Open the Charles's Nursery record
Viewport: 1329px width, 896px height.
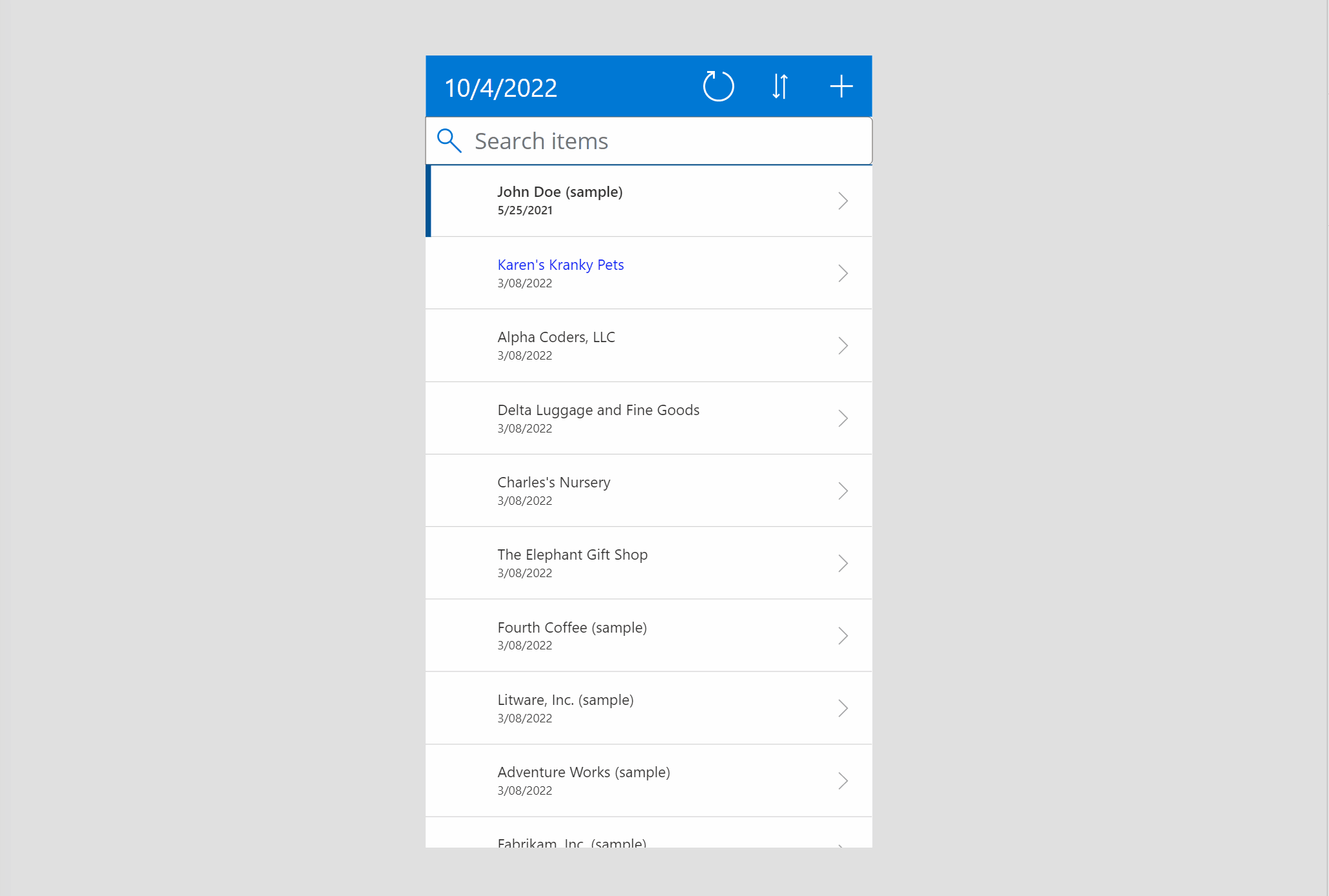[648, 490]
